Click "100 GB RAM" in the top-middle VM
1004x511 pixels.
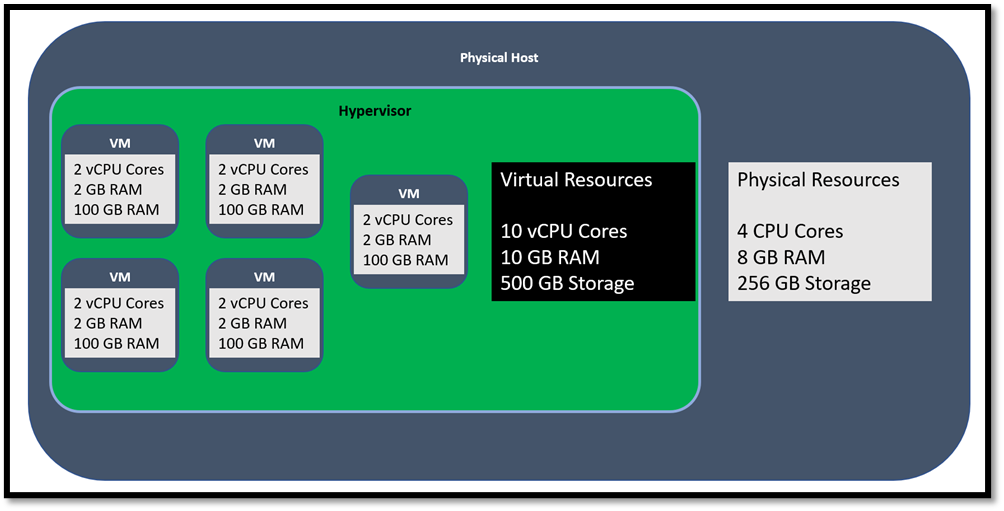pyautogui.click(x=261, y=210)
